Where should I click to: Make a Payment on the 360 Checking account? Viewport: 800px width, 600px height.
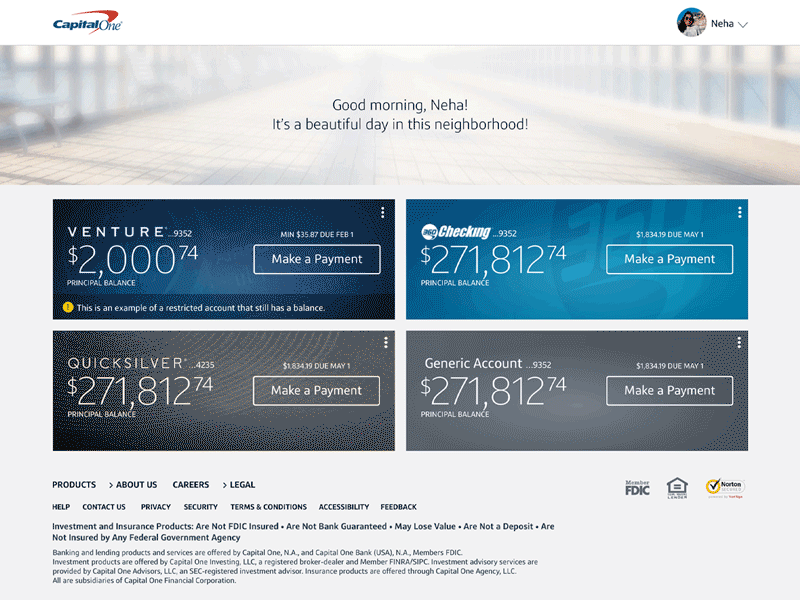669,259
